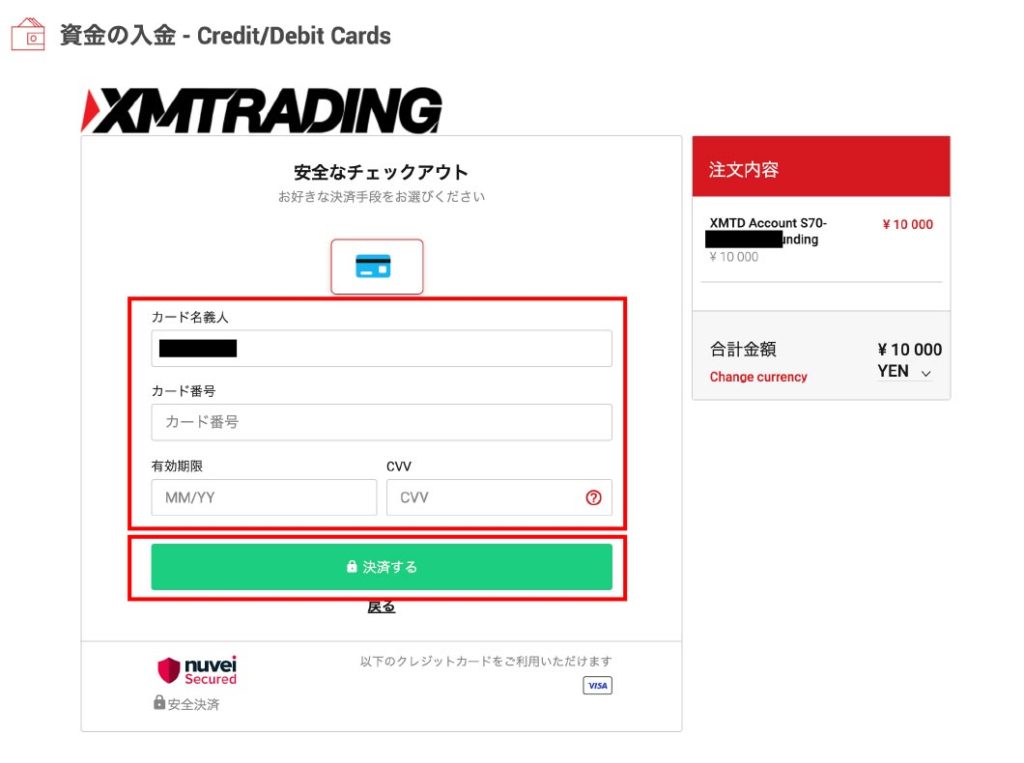Open the CVV help question mark

tap(593, 497)
